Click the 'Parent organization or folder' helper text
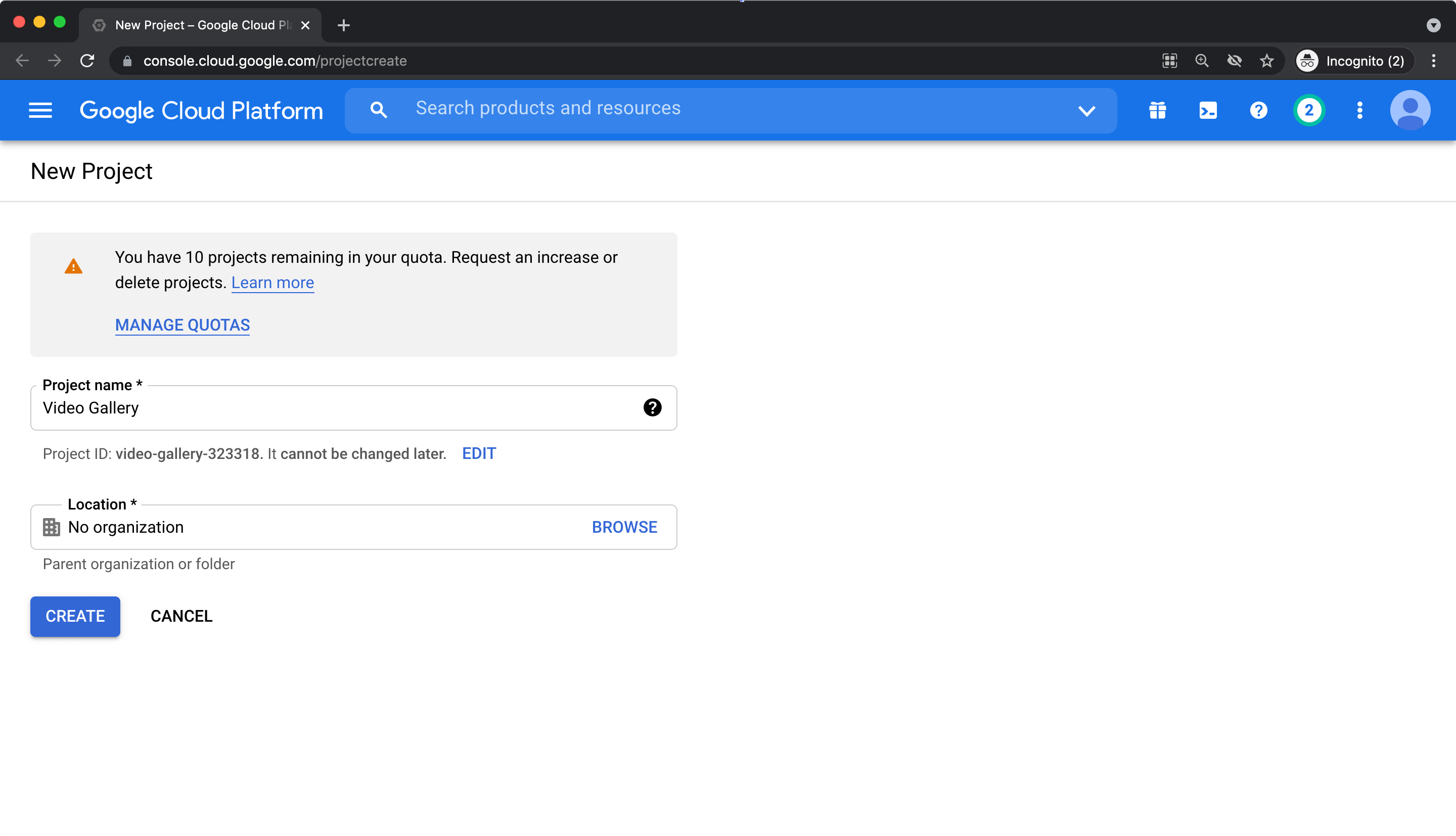Screen dimensions: 1456x836 click(139, 564)
